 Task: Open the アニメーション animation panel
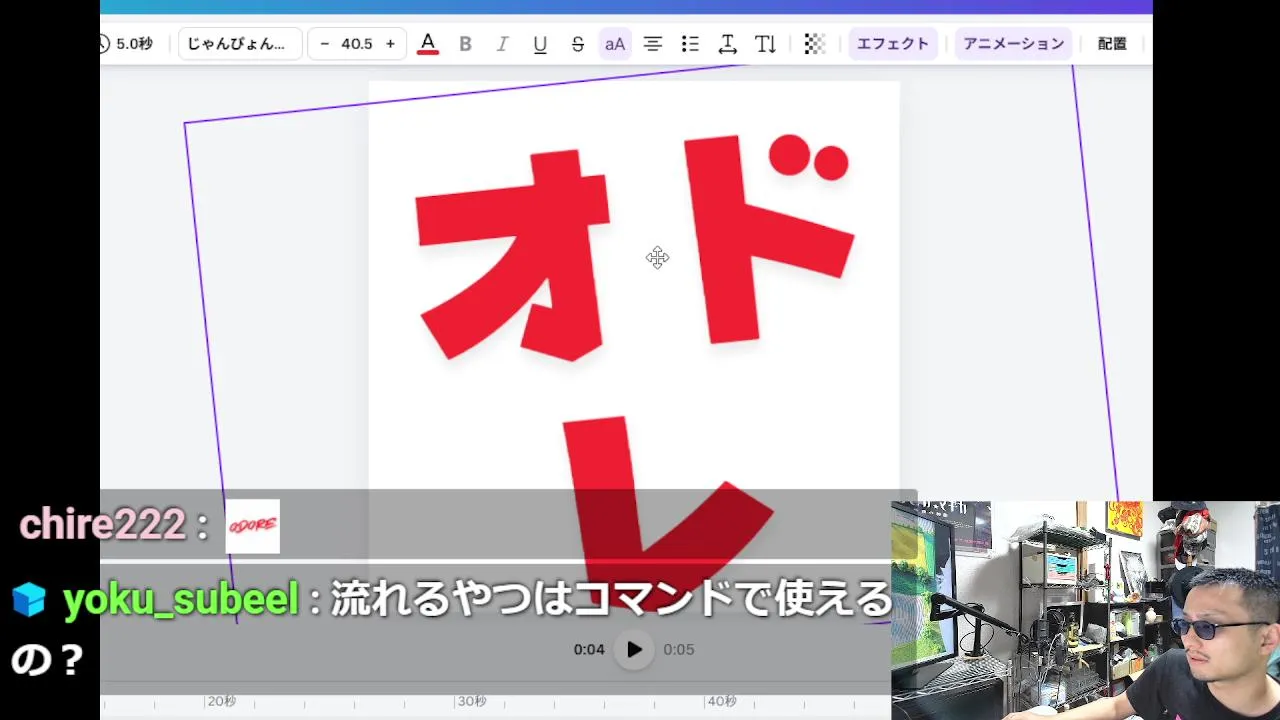(x=1014, y=44)
